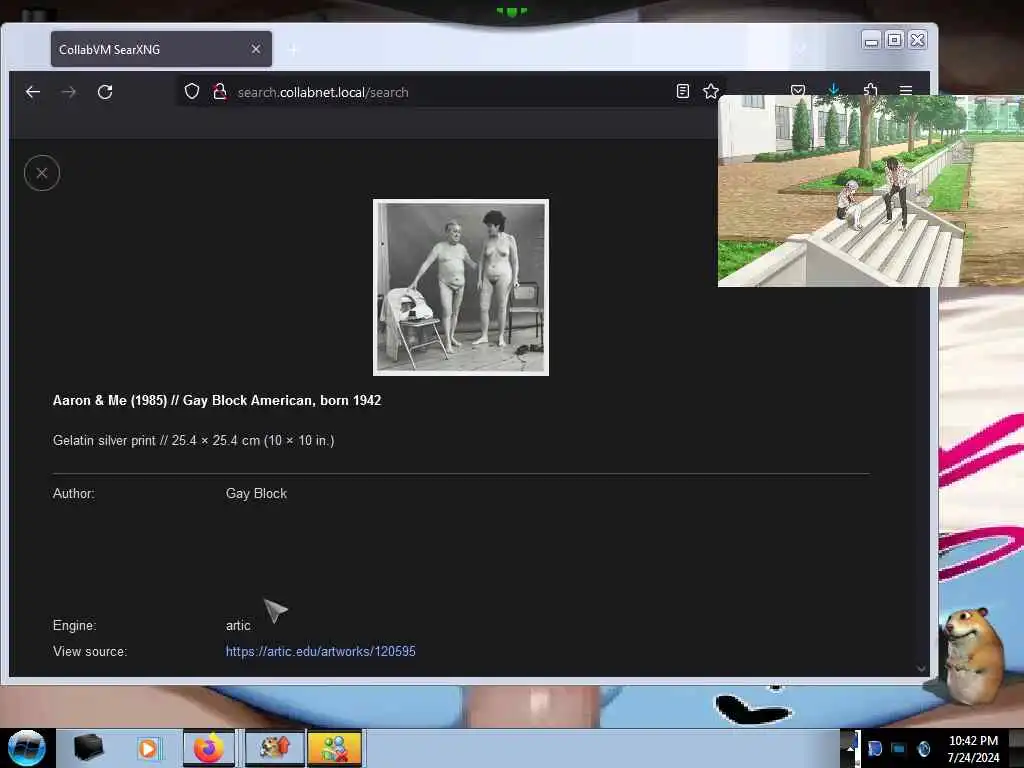Screen dimensions: 1024x768
Task: Open a new browser tab
Action: [x=293, y=50]
